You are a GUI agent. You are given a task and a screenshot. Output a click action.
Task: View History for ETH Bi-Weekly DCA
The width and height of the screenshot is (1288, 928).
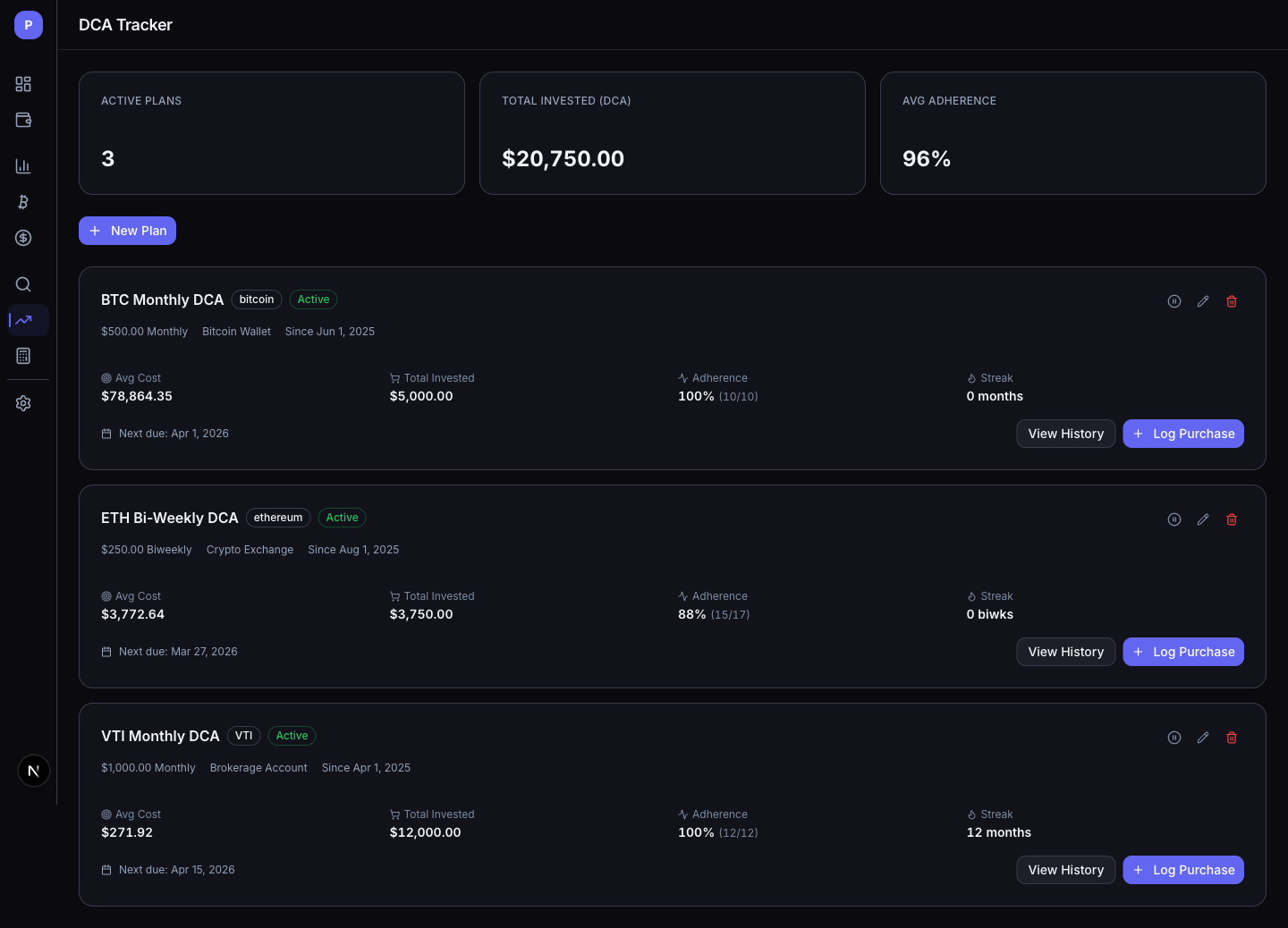pos(1066,652)
